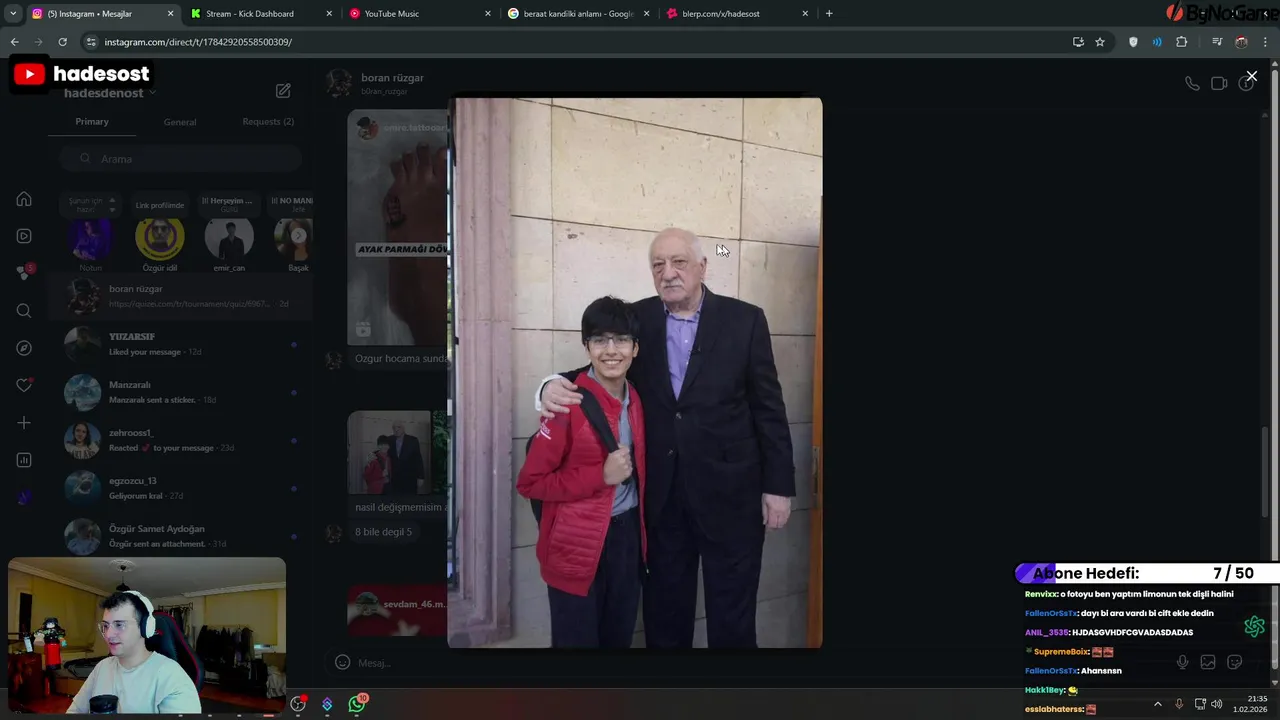Open the zehrooss1_ conversation
Viewport: 1280px width, 720px height.
click(180, 440)
